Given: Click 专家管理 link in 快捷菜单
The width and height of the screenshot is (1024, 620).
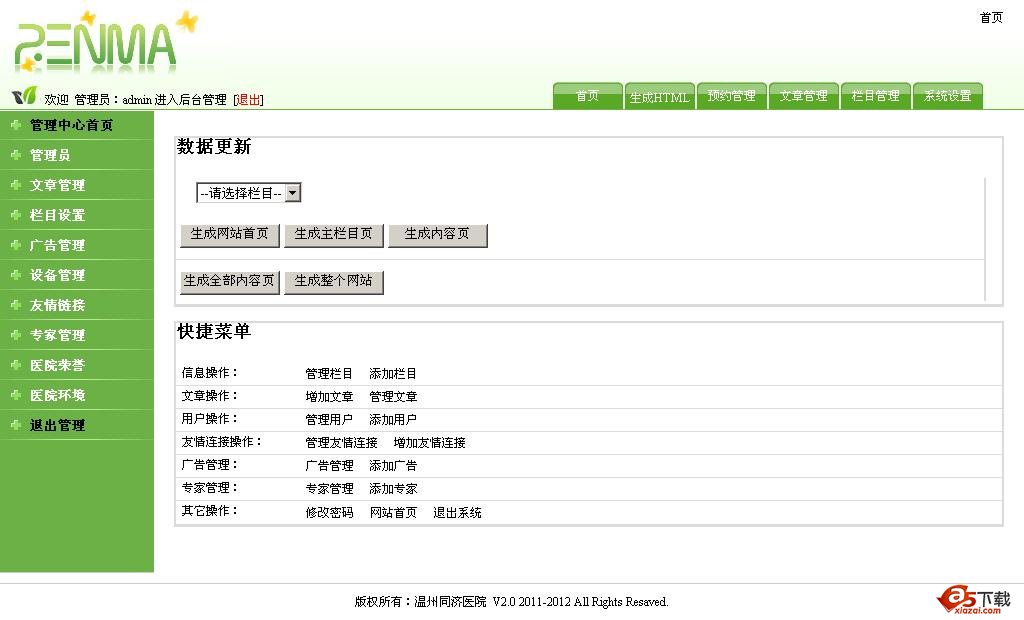Looking at the screenshot, I should pos(329,489).
